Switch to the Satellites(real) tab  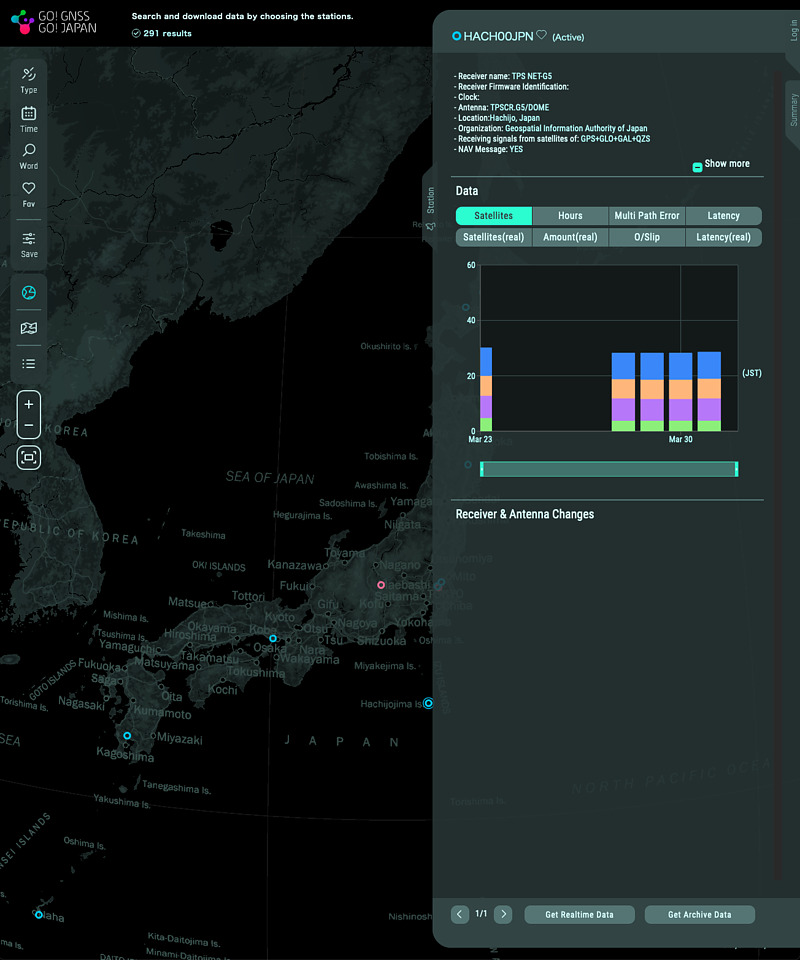493,237
